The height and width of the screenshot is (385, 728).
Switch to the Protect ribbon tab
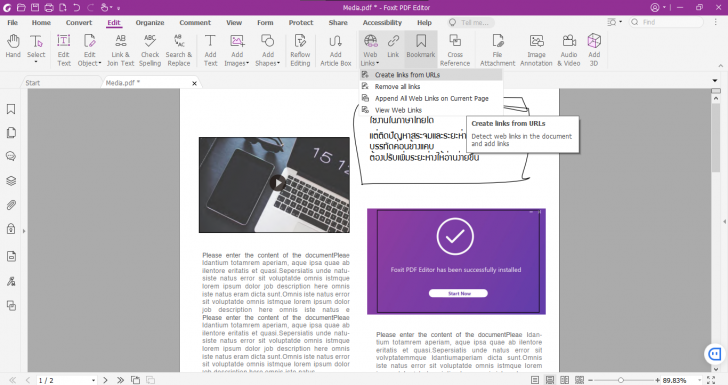coord(301,22)
